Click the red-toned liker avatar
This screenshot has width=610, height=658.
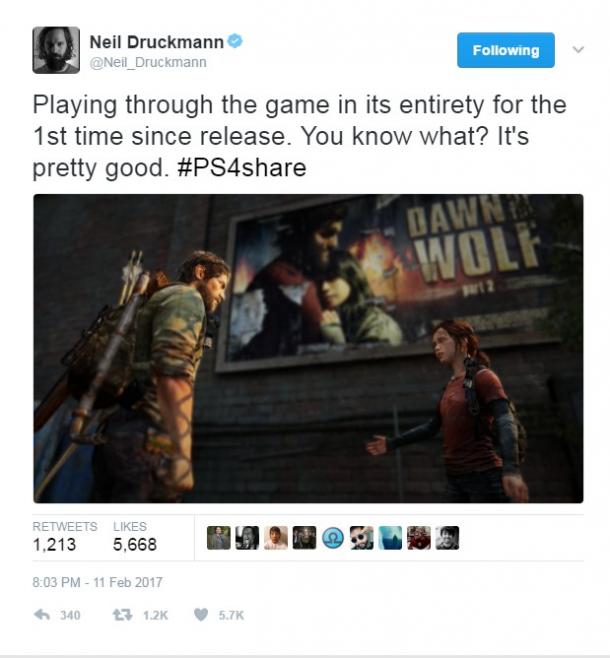[x=419, y=538]
